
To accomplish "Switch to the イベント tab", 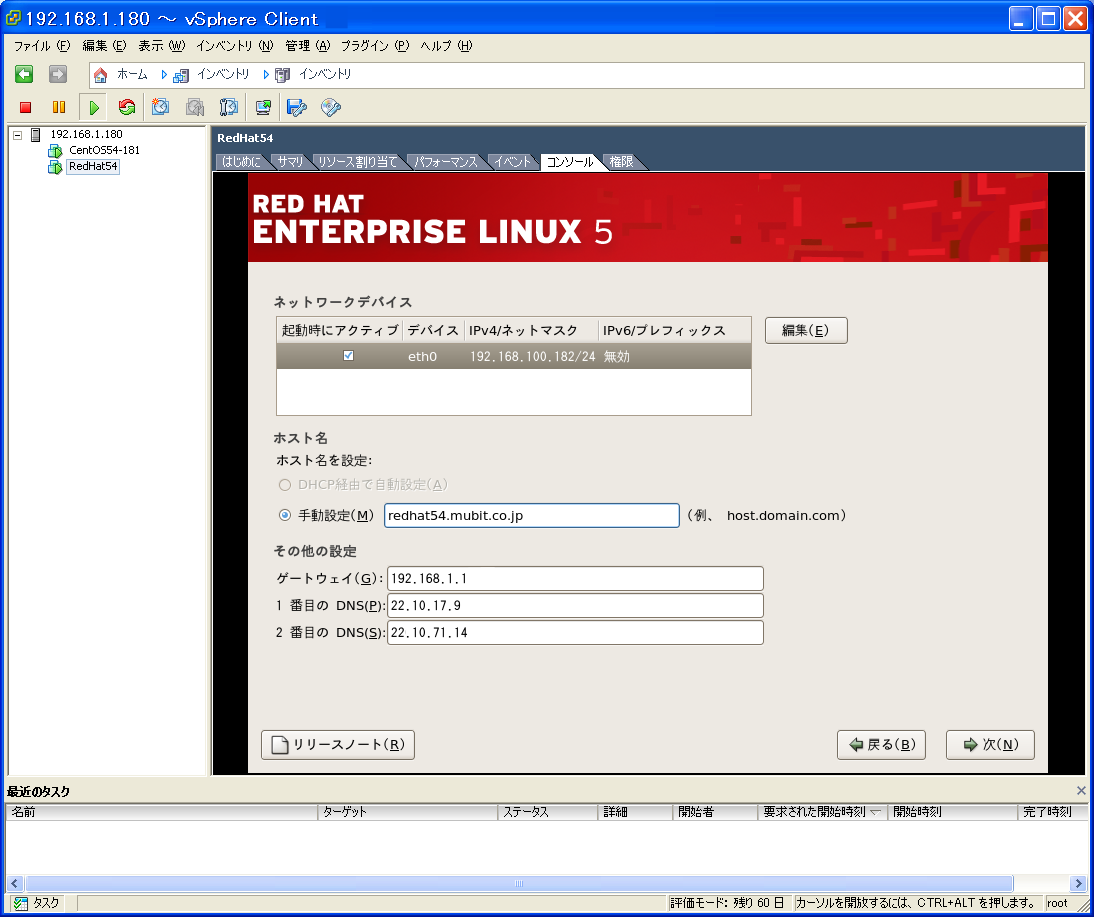I will 513,162.
